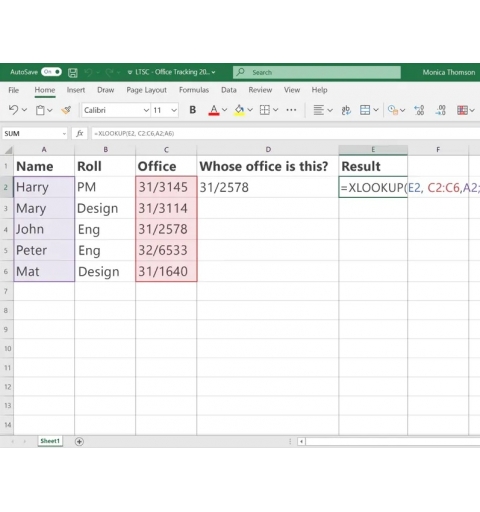This screenshot has width=480, height=512.
Task: Expand the Undo history dropdown
Action: 24,110
